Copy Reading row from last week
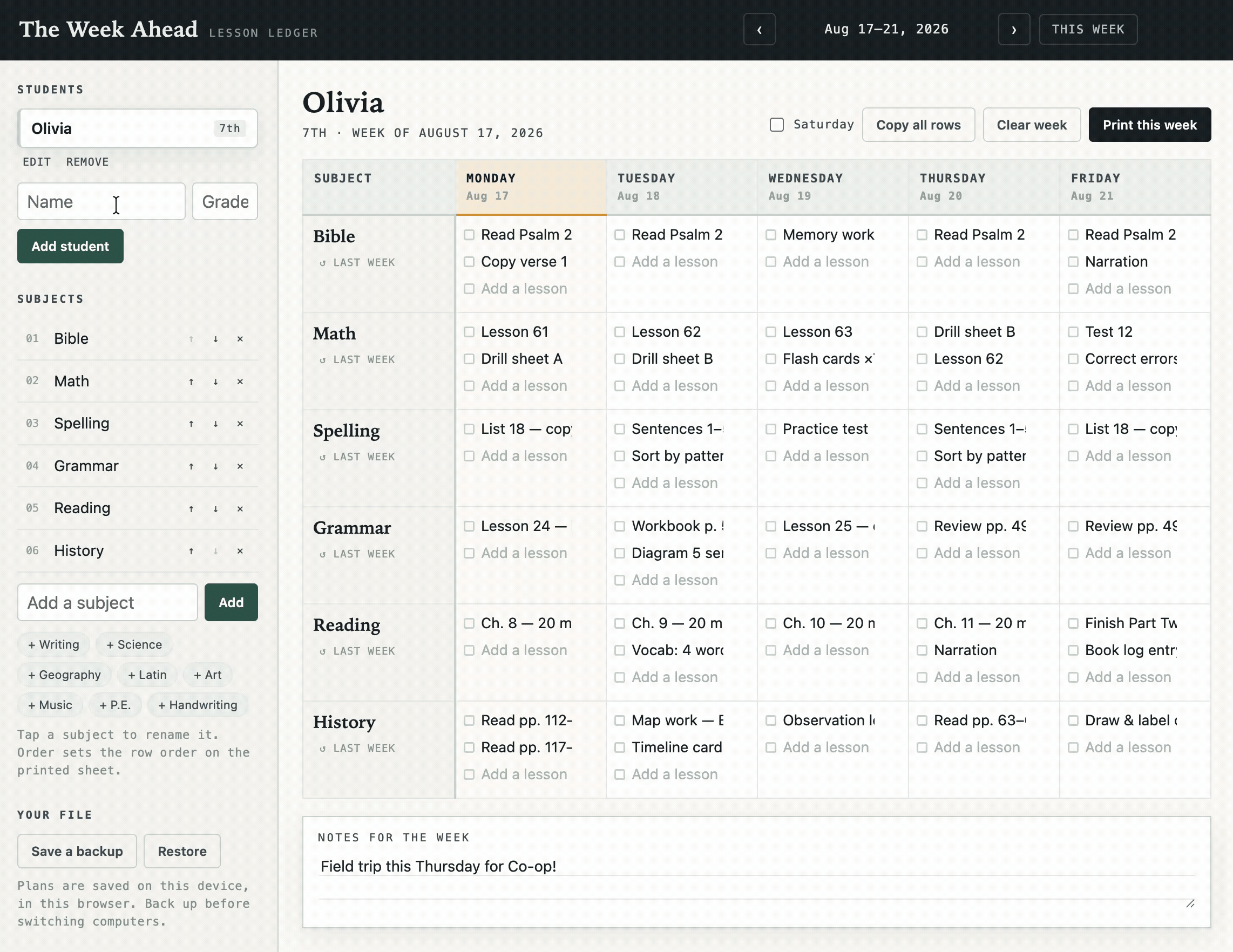Screen dimensions: 1233x952 (x=357, y=651)
